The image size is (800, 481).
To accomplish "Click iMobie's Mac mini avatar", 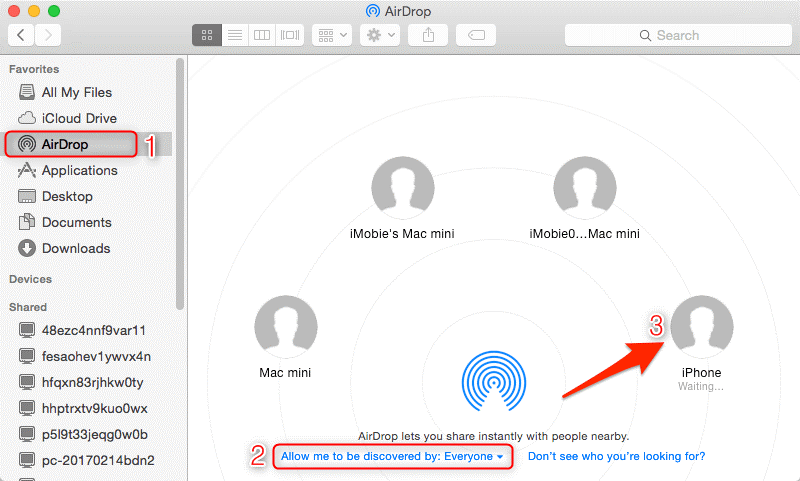I will pyautogui.click(x=403, y=188).
